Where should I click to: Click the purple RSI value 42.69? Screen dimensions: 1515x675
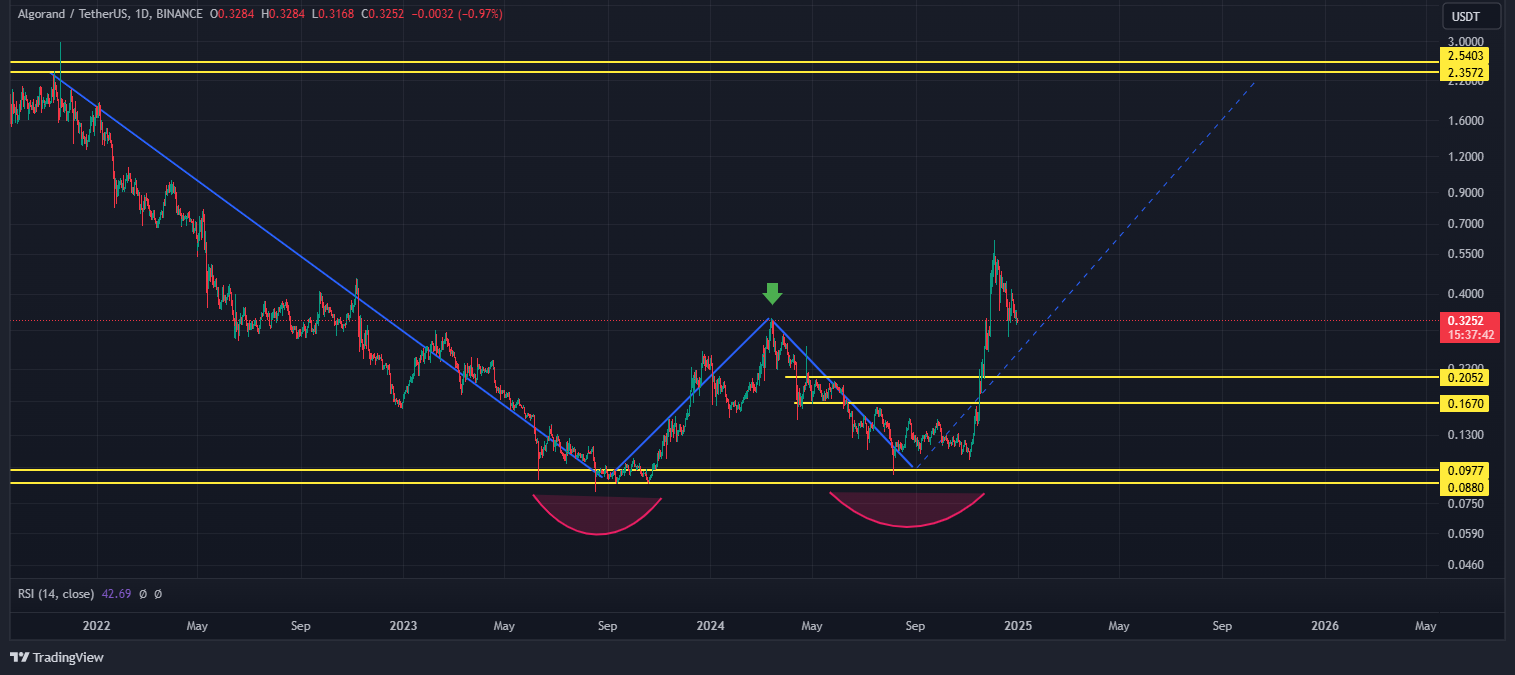point(115,594)
